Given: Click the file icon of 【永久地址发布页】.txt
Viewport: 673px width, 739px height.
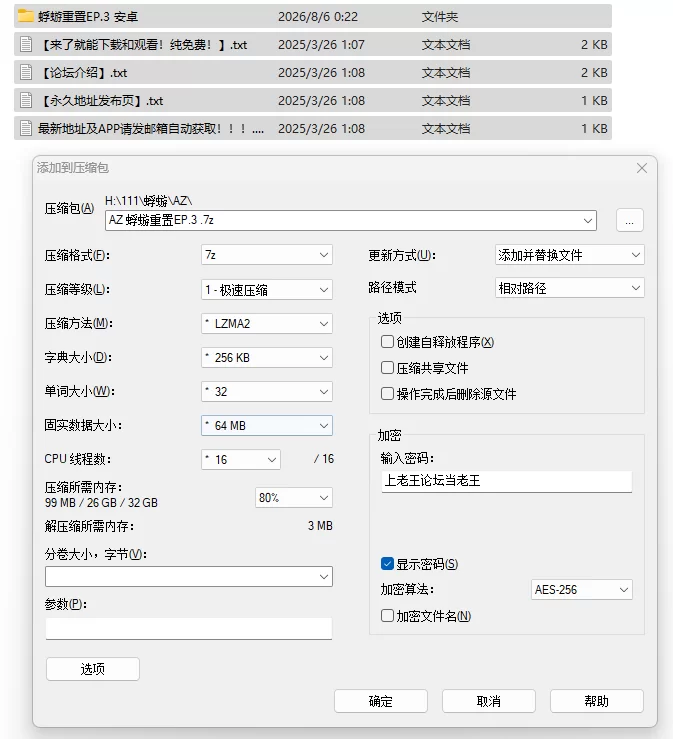Looking at the screenshot, I should click(26, 100).
